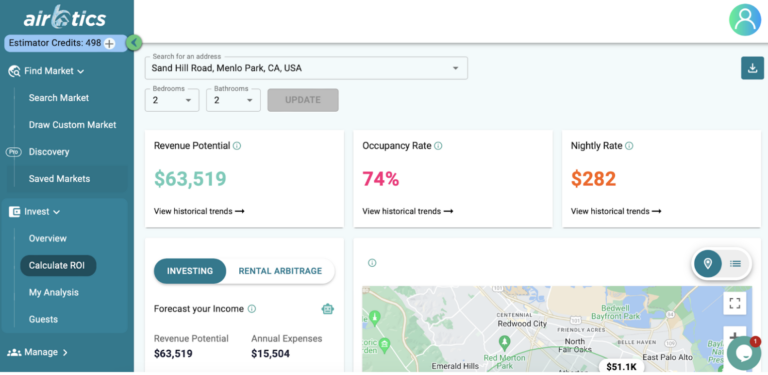
Task: Click the Pro badge beside Discovery
Action: [13, 152]
